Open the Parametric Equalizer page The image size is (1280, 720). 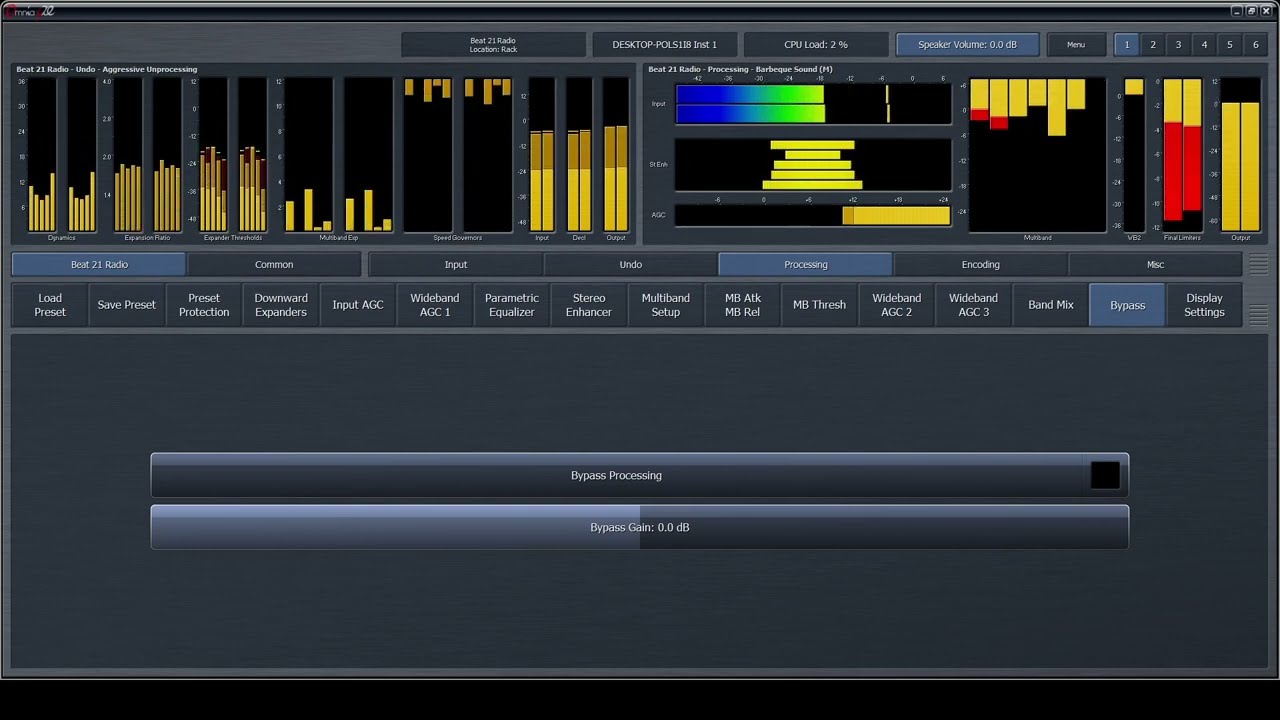[512, 305]
